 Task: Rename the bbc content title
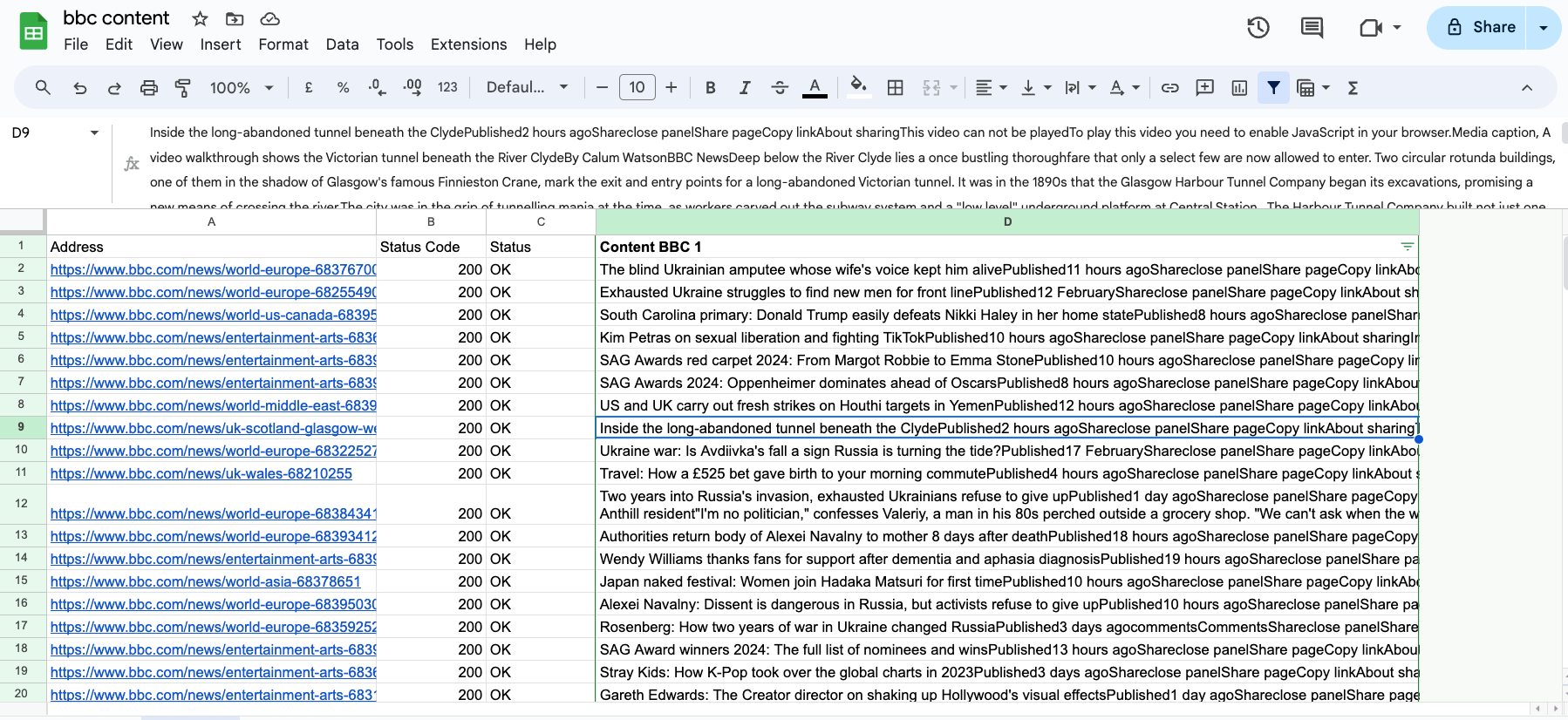116,18
